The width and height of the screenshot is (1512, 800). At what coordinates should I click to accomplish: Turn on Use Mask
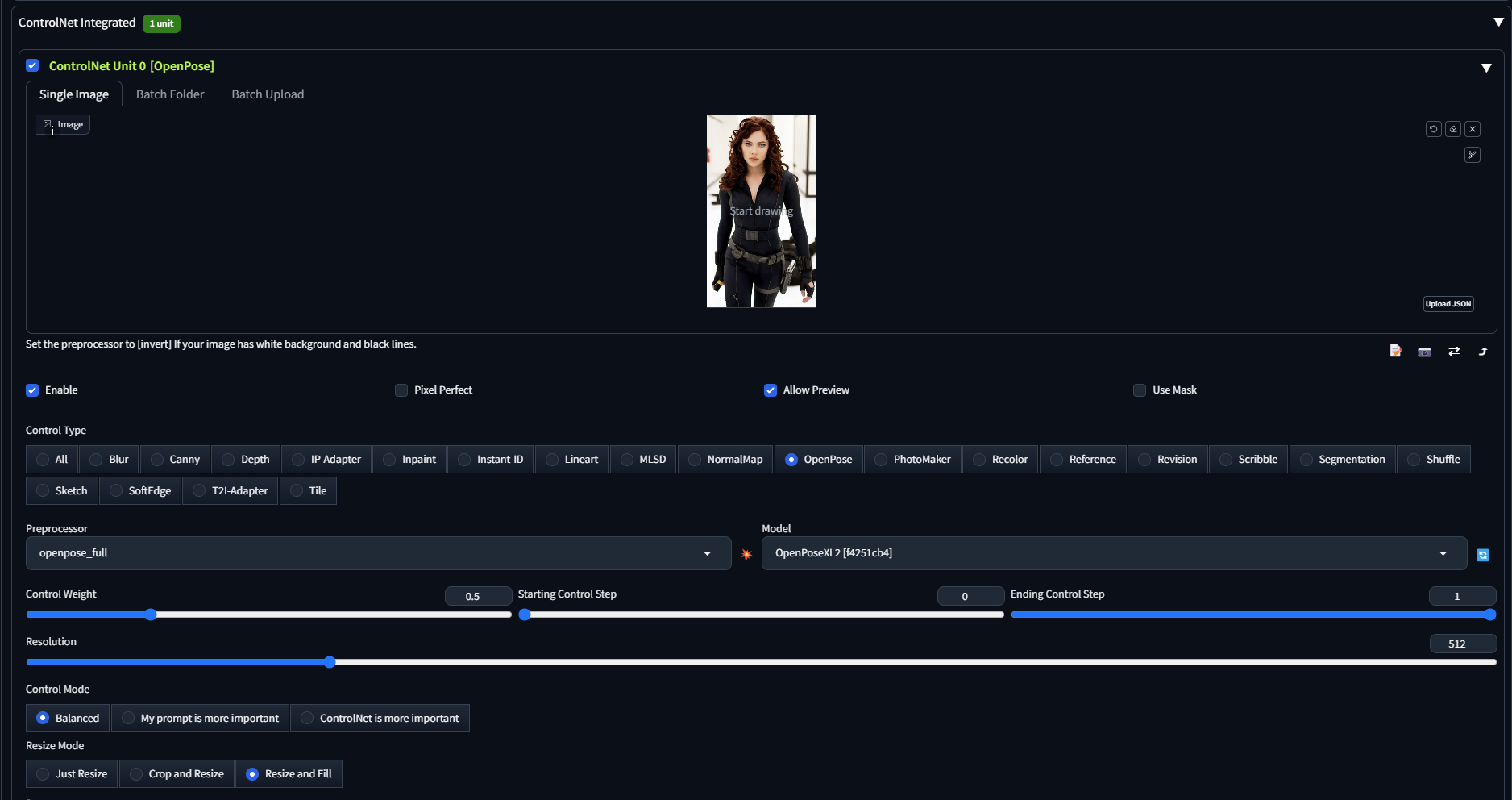tap(1139, 390)
